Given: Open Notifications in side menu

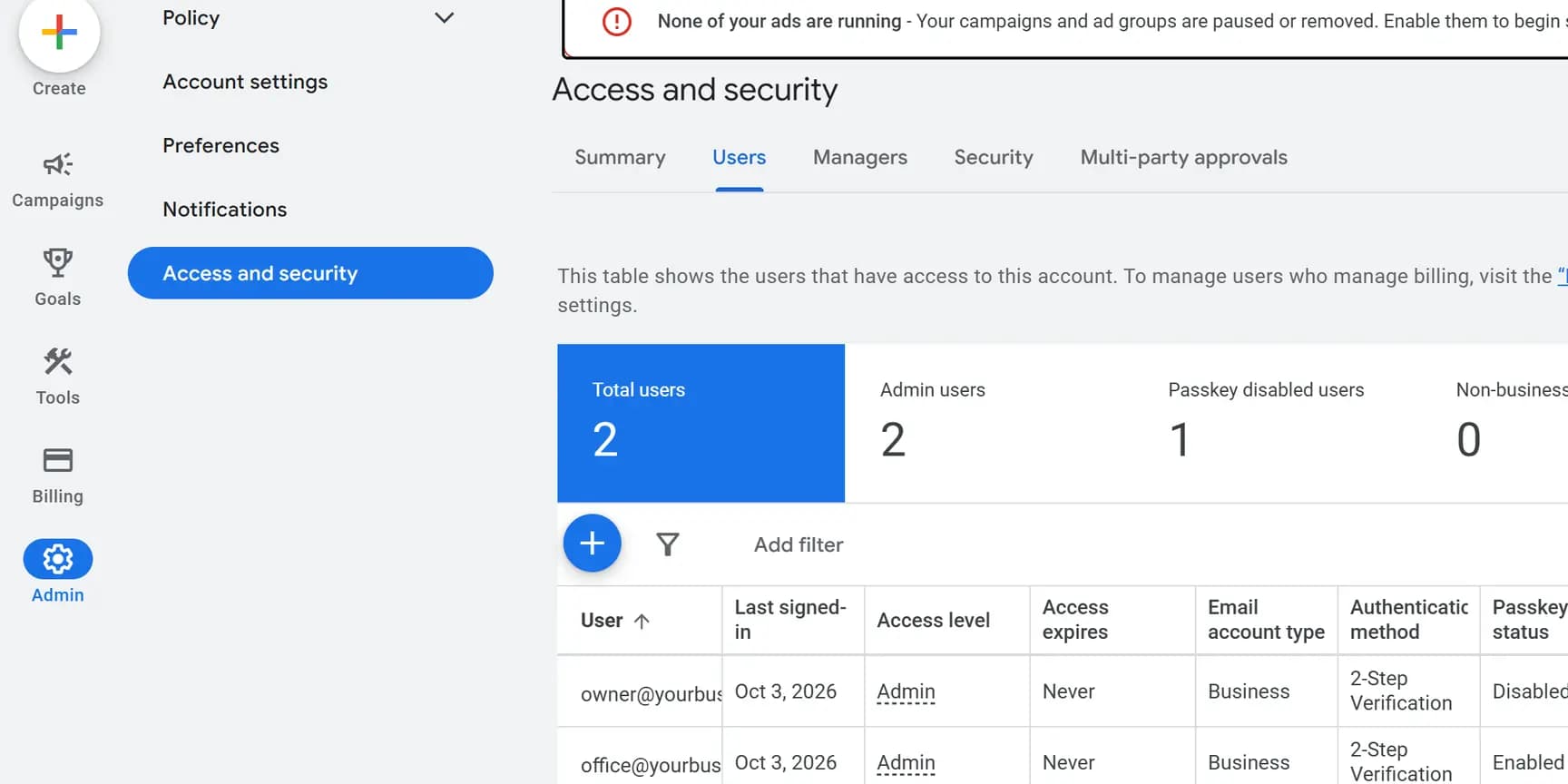Looking at the screenshot, I should click(x=224, y=210).
